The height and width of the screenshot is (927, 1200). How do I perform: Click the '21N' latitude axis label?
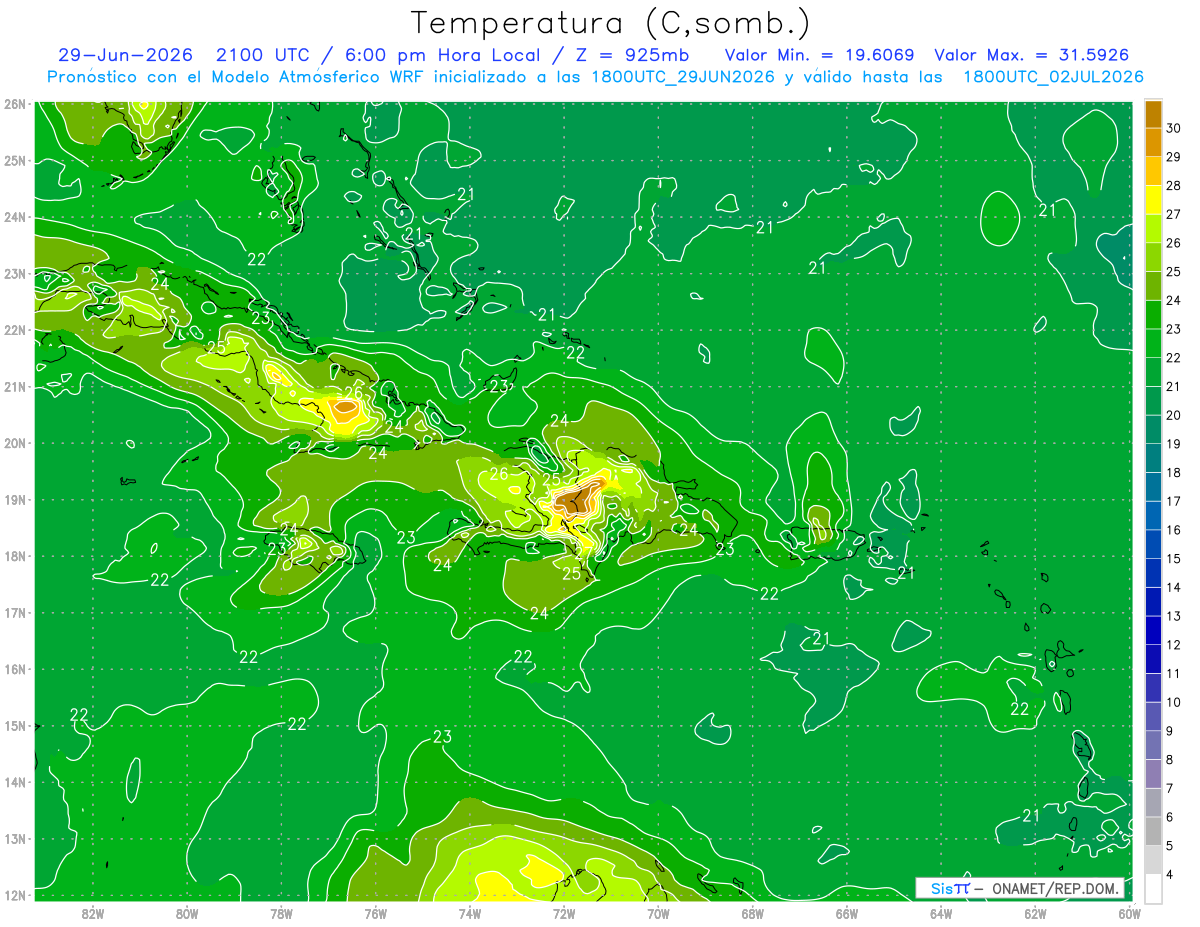[x=15, y=386]
